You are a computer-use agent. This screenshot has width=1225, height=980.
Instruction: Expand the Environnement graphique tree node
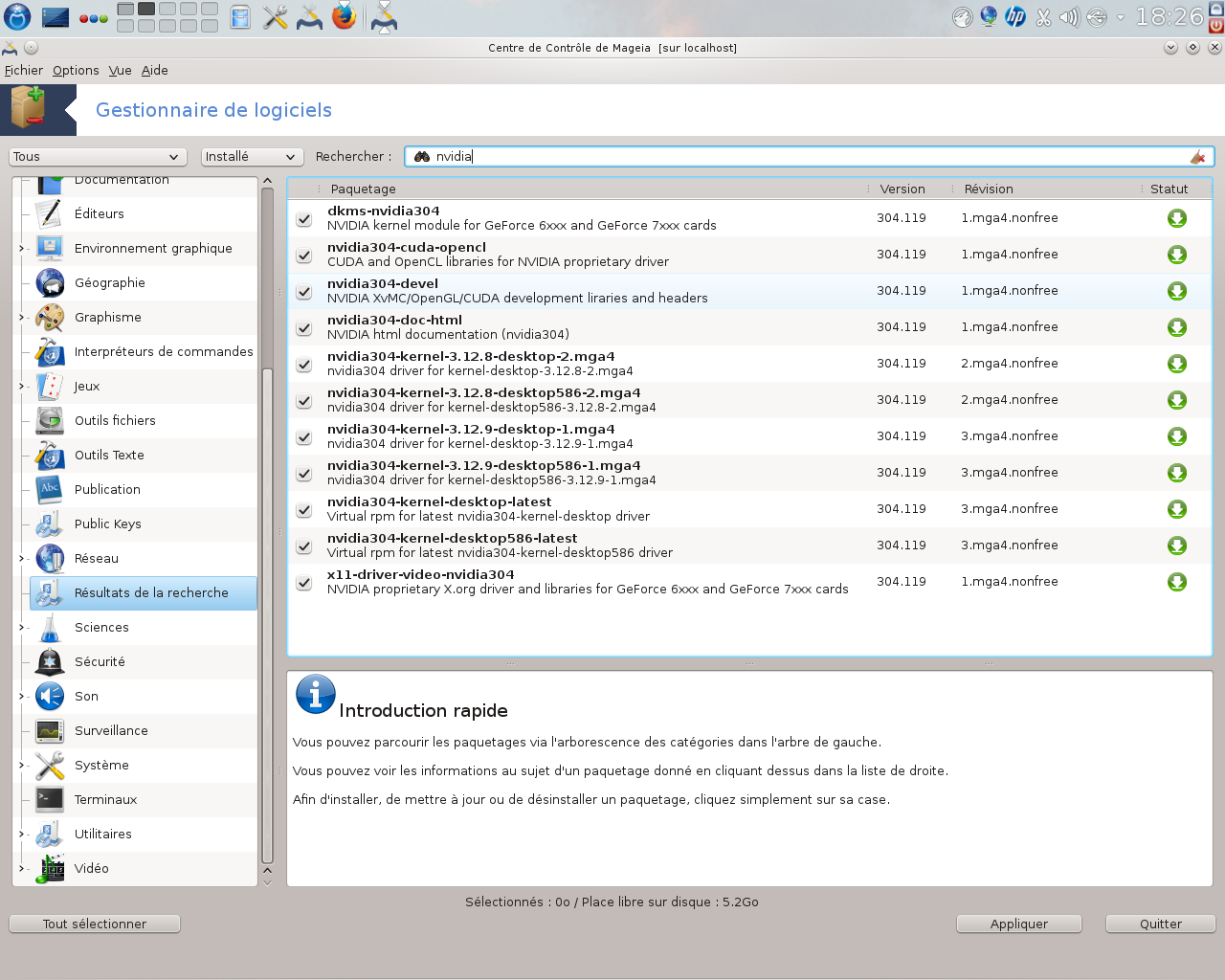point(22,248)
